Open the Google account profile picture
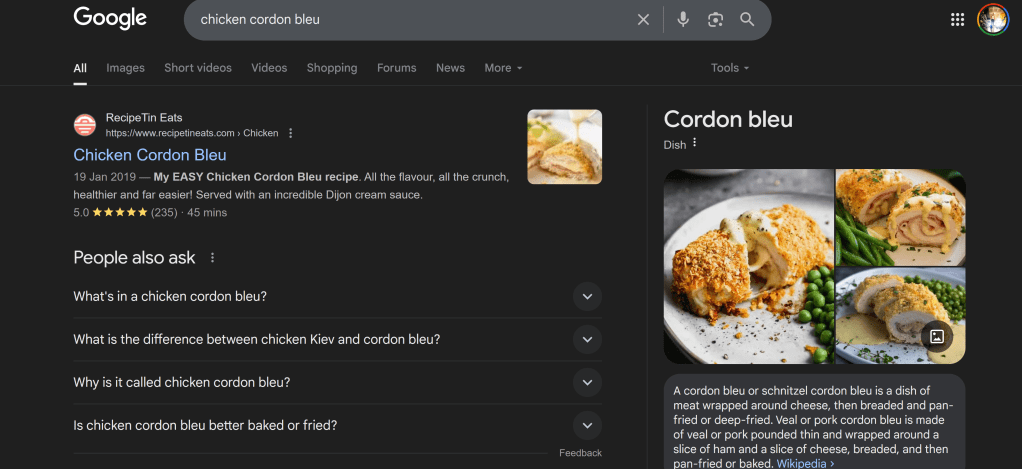Screen dimensions: 1022x469 pos(993,19)
